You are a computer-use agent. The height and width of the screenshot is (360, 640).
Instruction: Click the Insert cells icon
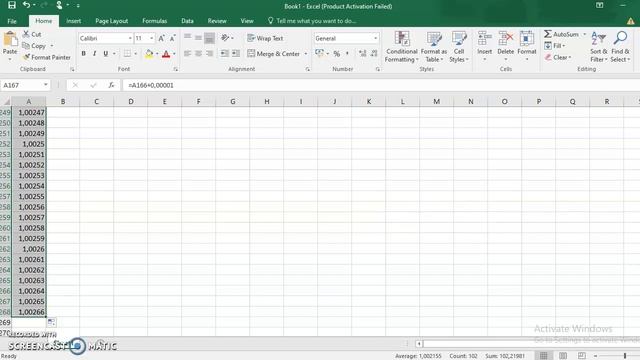click(484, 39)
